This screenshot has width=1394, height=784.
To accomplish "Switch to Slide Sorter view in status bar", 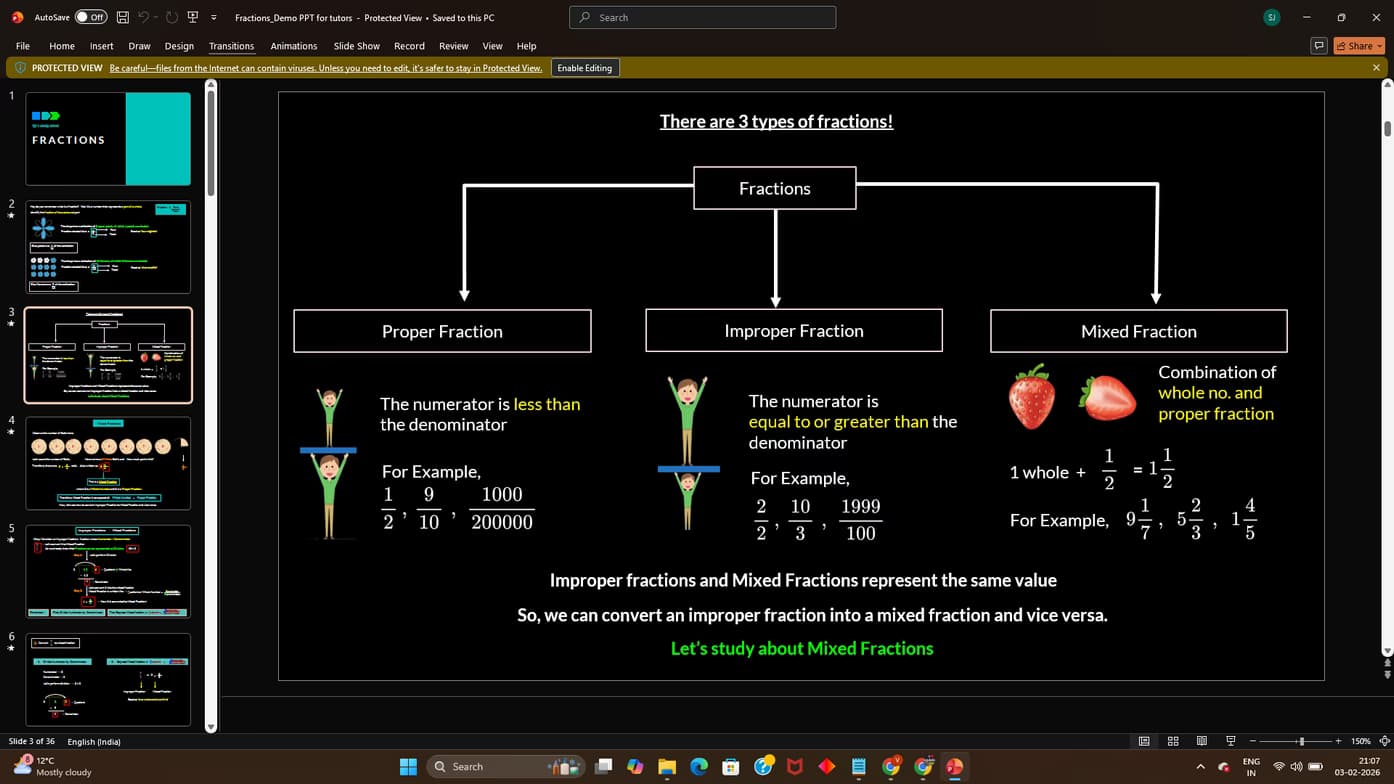I will click(x=1172, y=741).
